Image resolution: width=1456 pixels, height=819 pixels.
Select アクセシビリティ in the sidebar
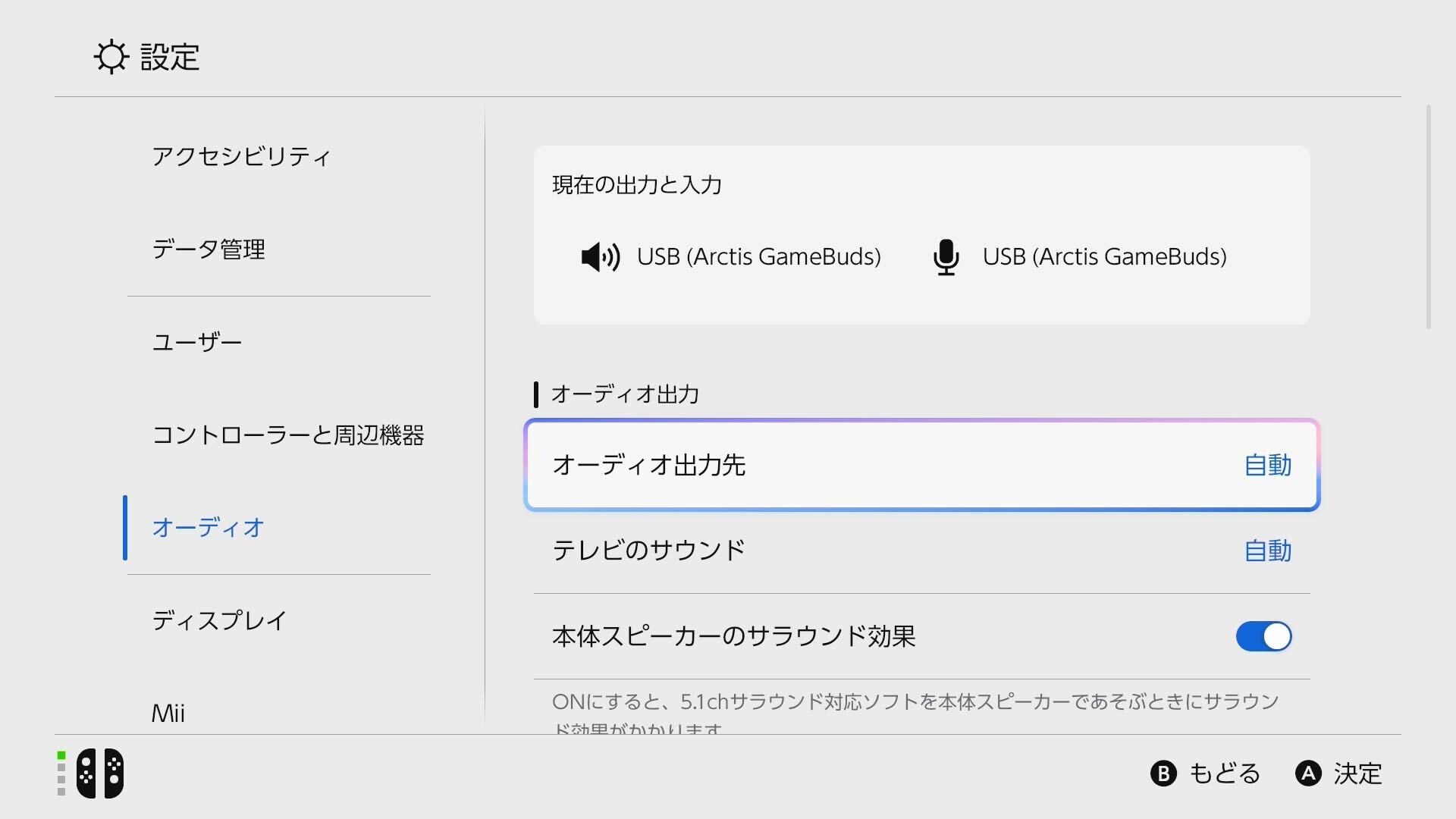tap(242, 157)
